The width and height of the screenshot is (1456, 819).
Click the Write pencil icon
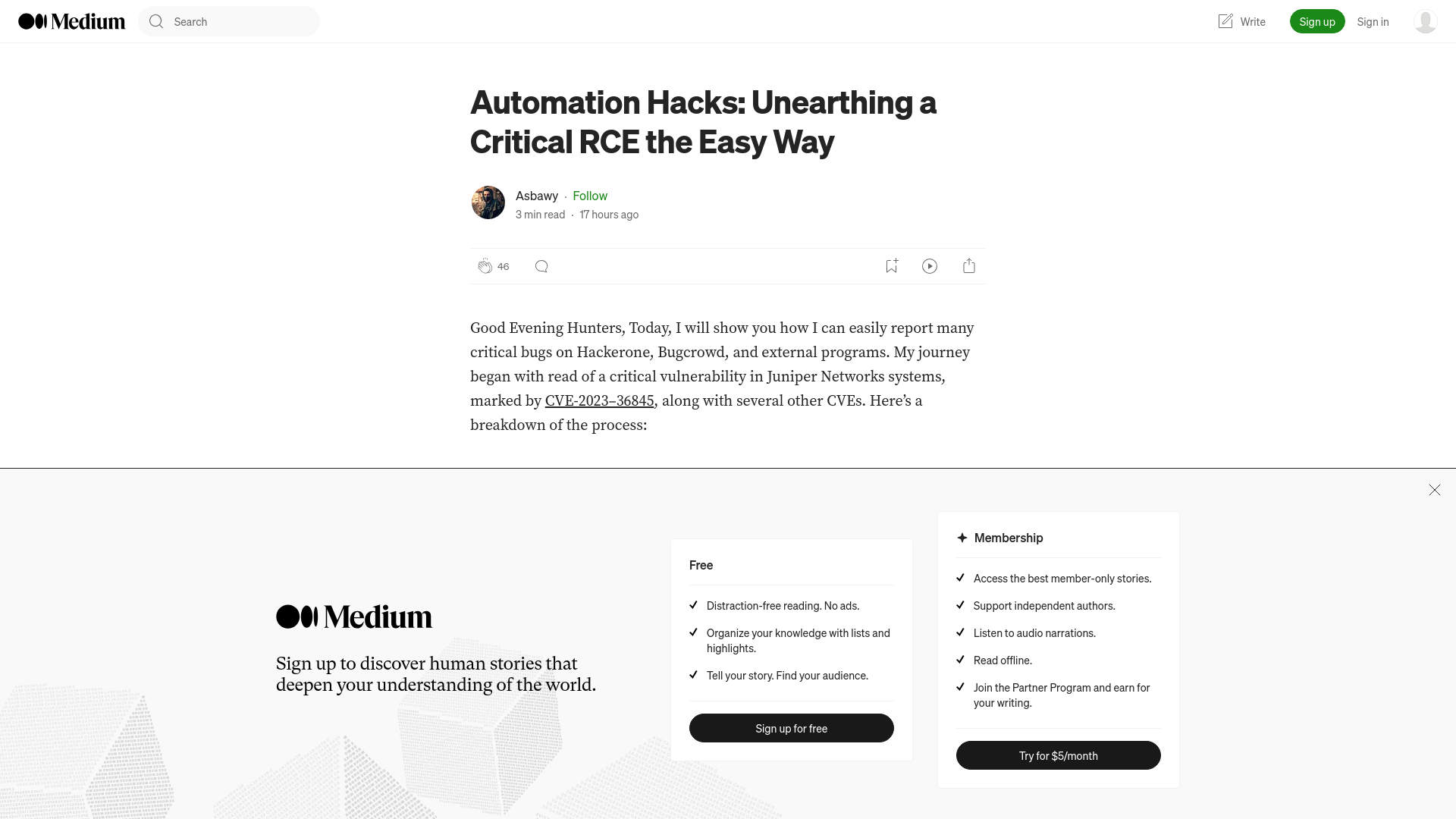(1225, 21)
